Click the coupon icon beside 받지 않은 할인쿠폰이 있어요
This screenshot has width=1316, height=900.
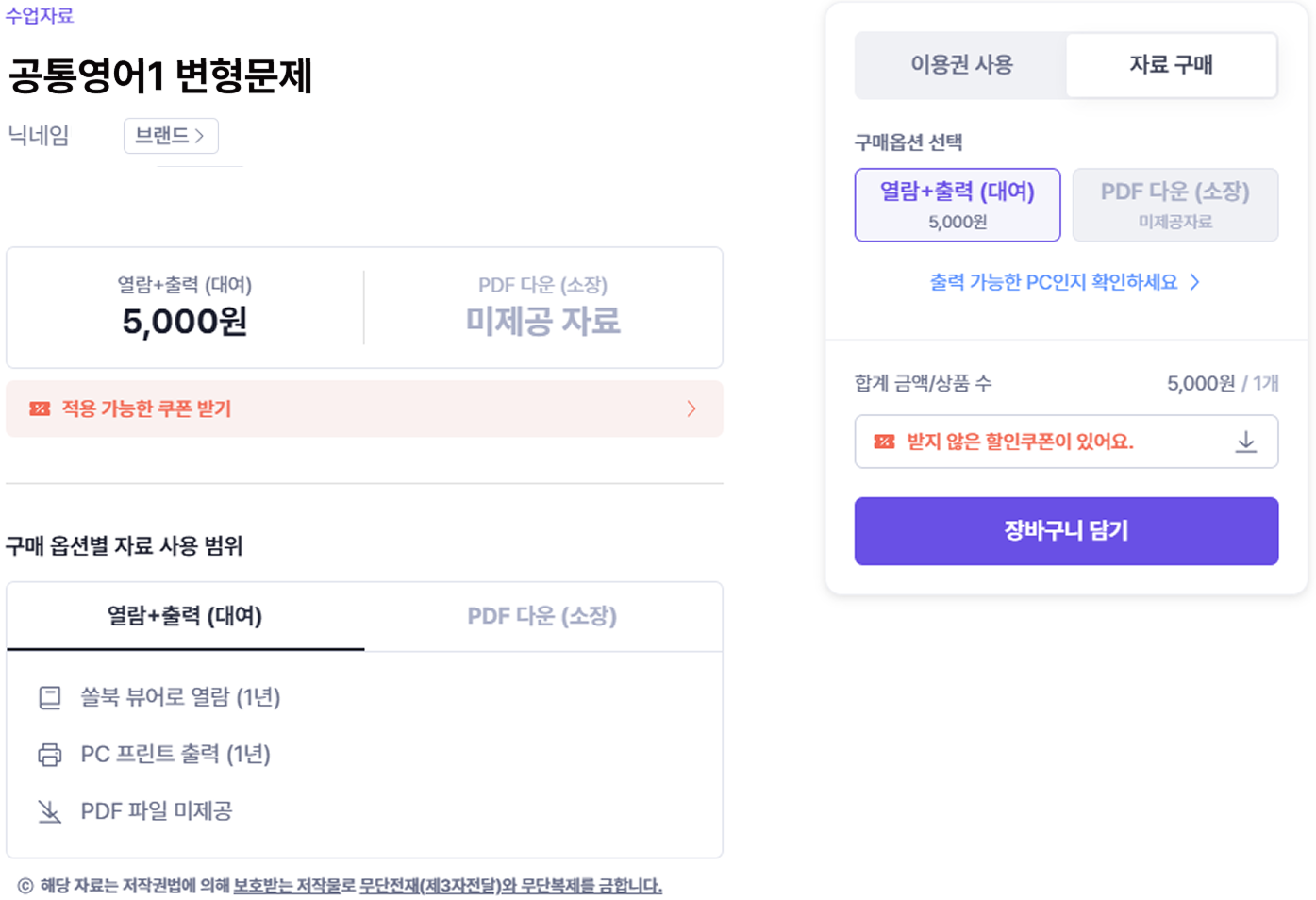pos(884,442)
